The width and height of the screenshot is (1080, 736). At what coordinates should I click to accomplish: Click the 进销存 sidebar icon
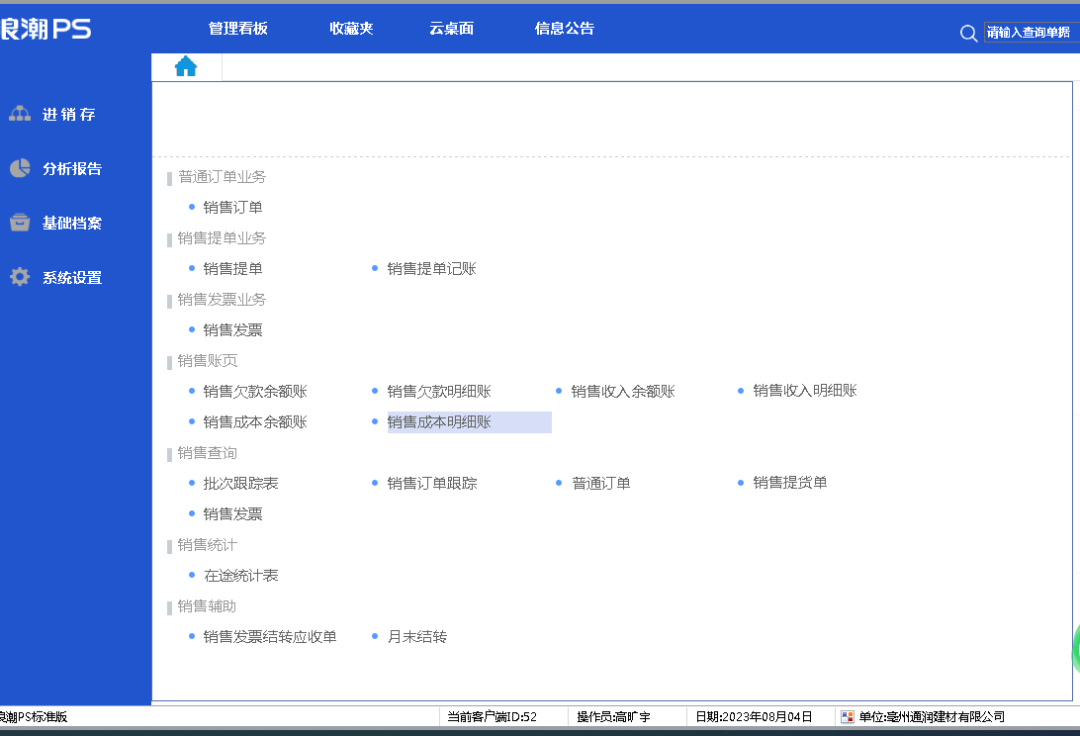pos(20,114)
